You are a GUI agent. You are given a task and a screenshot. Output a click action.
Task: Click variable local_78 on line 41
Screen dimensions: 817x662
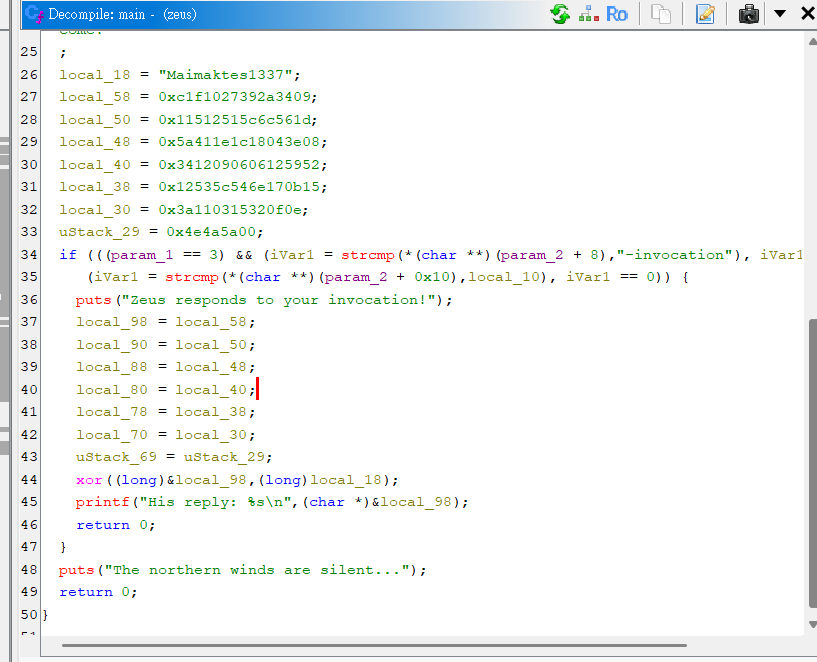click(x=112, y=411)
